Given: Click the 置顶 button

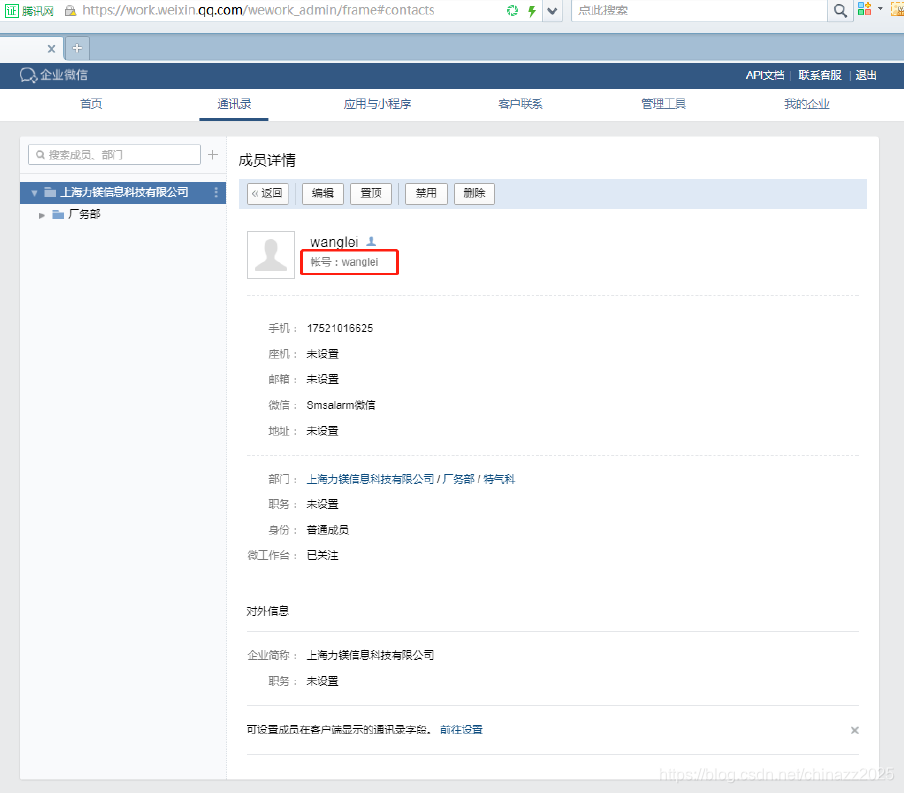Looking at the screenshot, I should [371, 193].
